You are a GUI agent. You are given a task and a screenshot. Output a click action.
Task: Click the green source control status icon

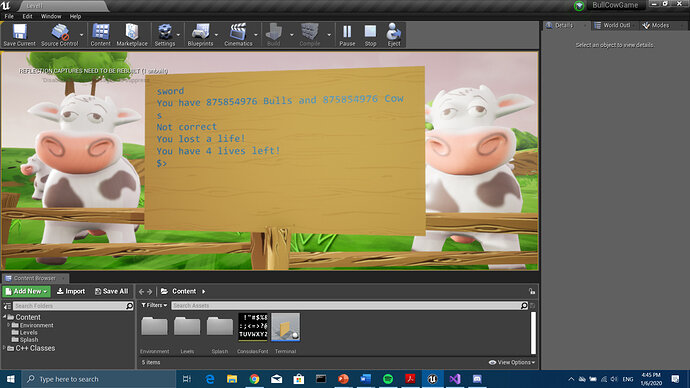pyautogui.click(x=579, y=6)
